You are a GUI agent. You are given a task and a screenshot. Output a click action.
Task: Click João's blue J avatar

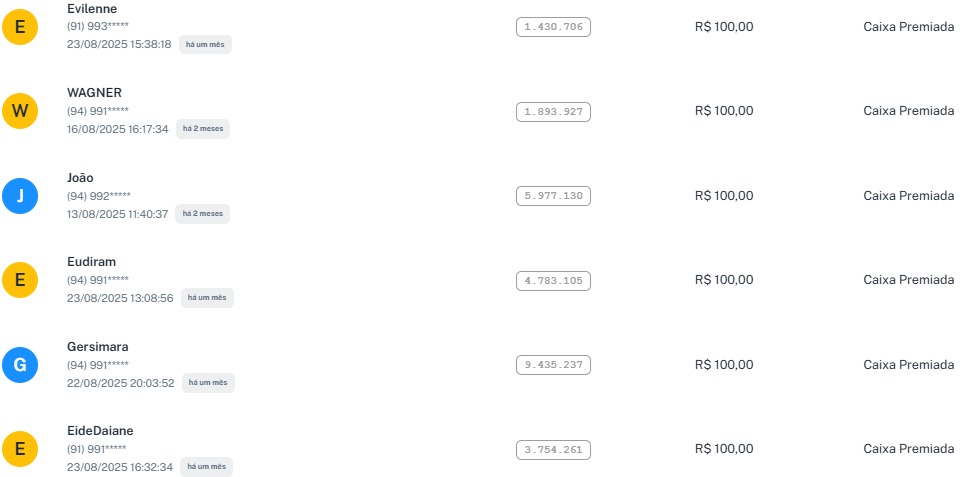[x=20, y=196]
